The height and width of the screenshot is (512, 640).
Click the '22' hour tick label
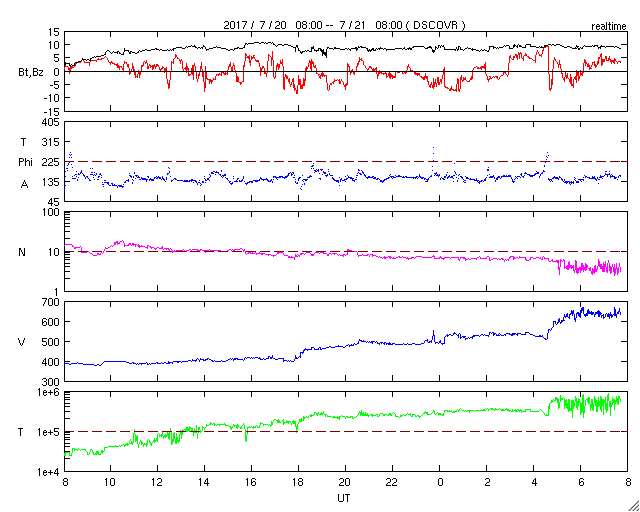[x=392, y=482]
